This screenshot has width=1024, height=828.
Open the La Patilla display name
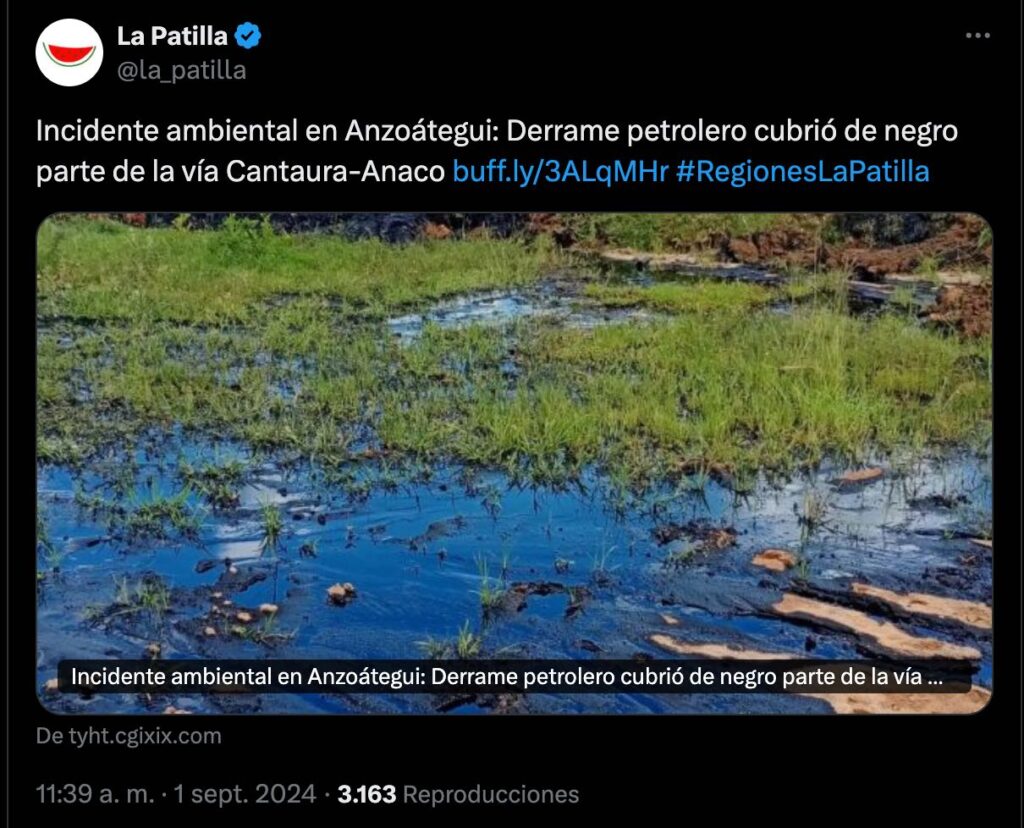point(172,36)
